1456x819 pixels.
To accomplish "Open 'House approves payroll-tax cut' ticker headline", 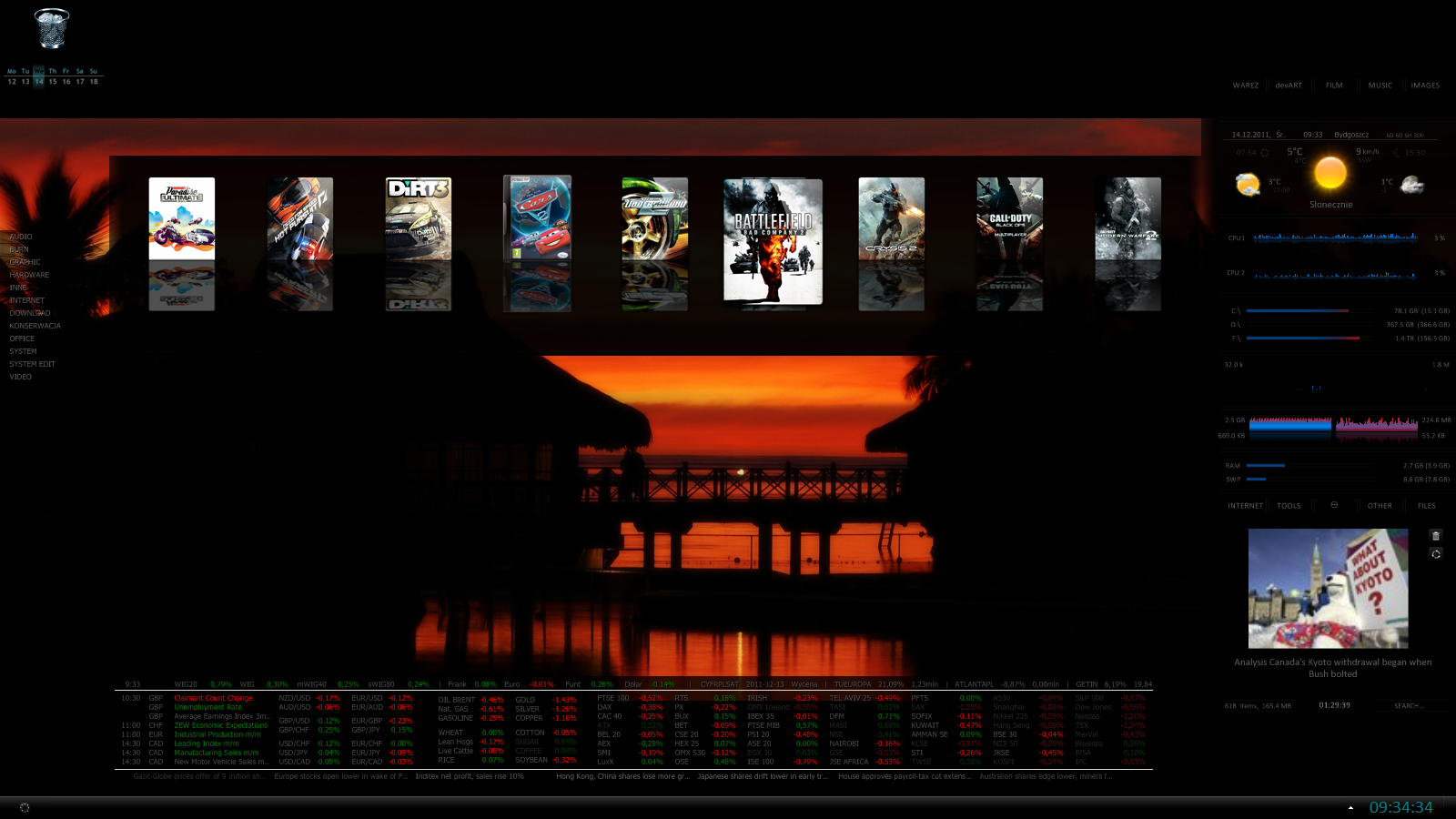I will pos(905,776).
